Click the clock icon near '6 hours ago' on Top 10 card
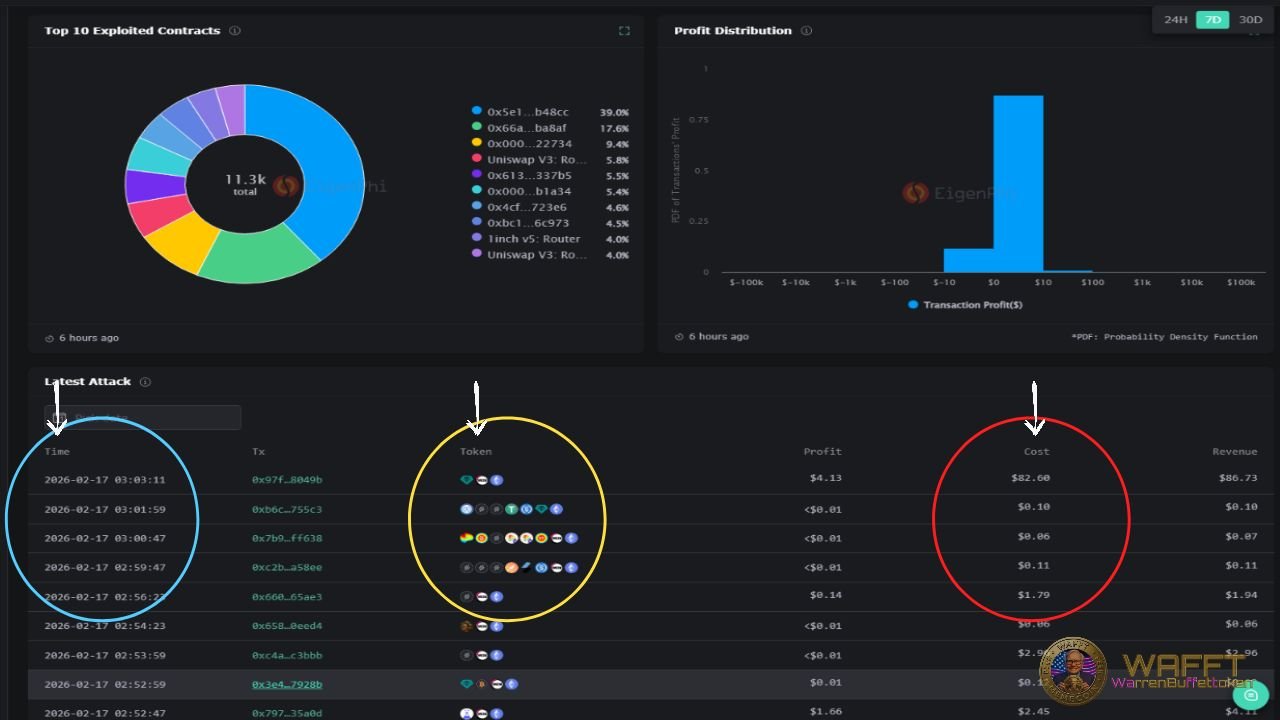This screenshot has width=1280, height=720. [x=47, y=337]
